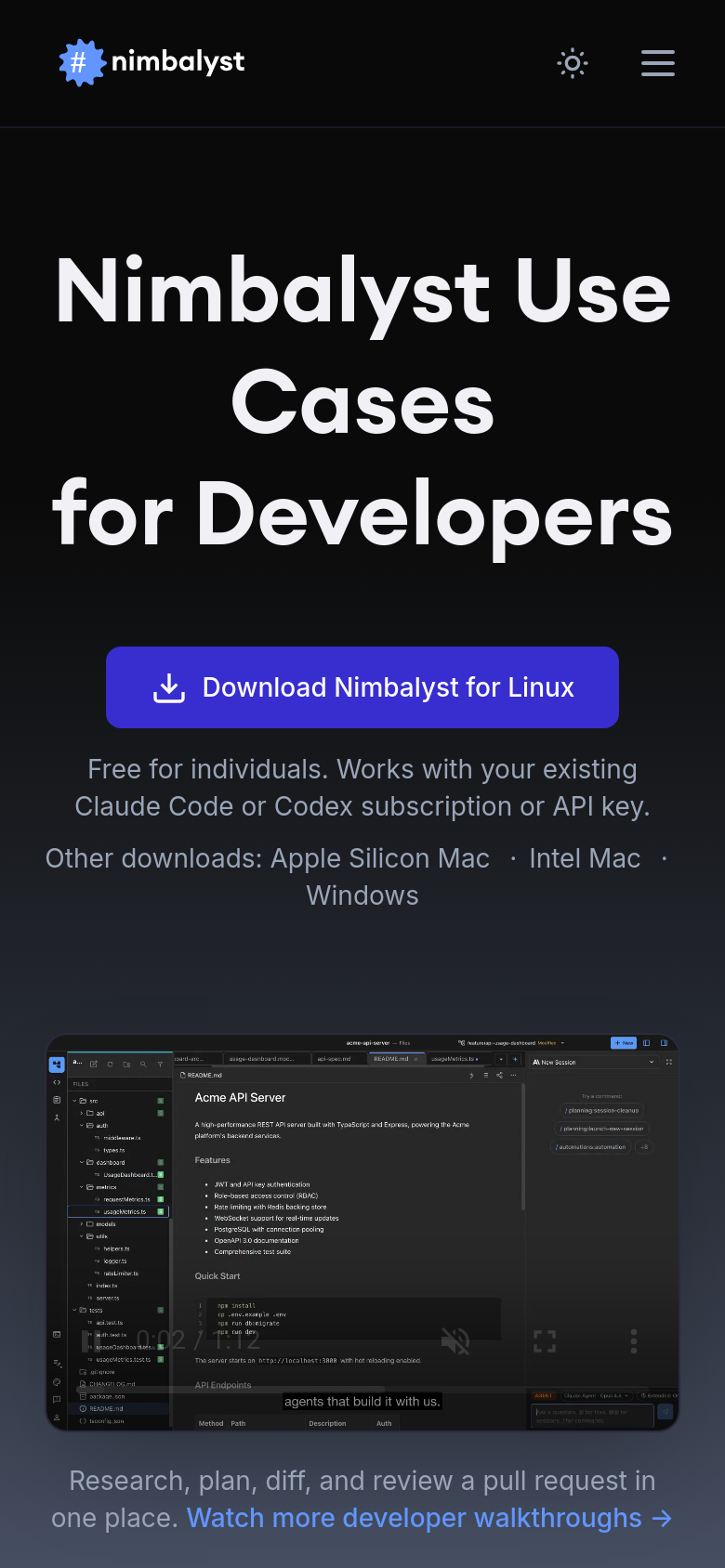725x1568 pixels.
Task: Open the Nimbalyst logo home link
Action: point(152,62)
